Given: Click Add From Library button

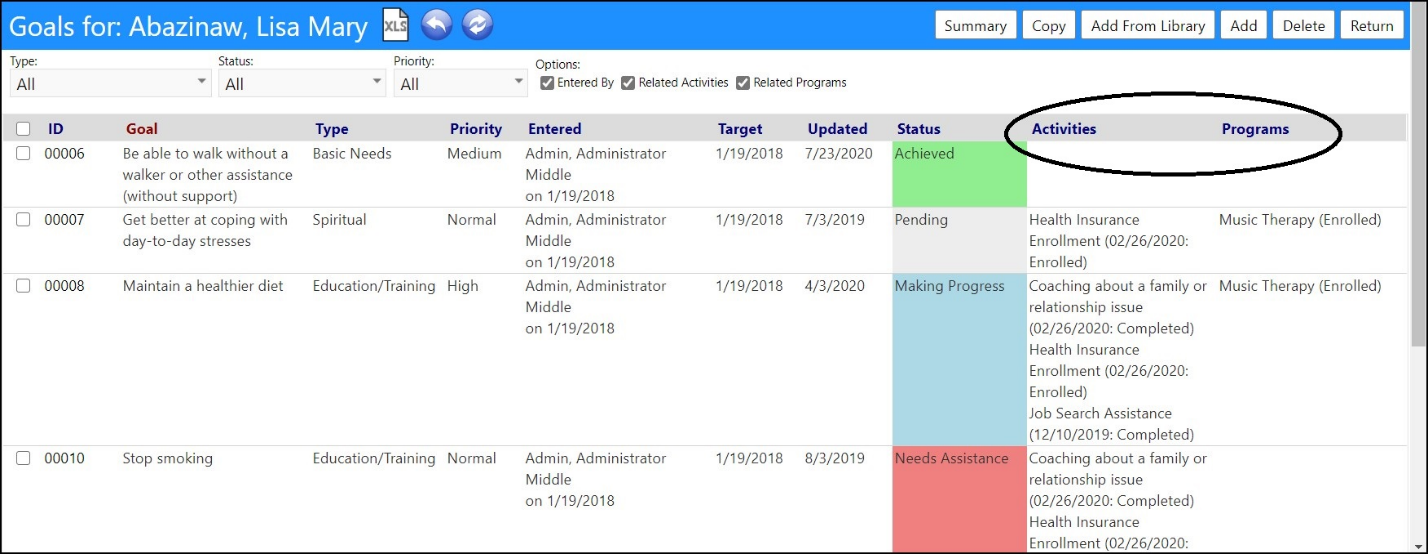Looking at the screenshot, I should 1148,26.
